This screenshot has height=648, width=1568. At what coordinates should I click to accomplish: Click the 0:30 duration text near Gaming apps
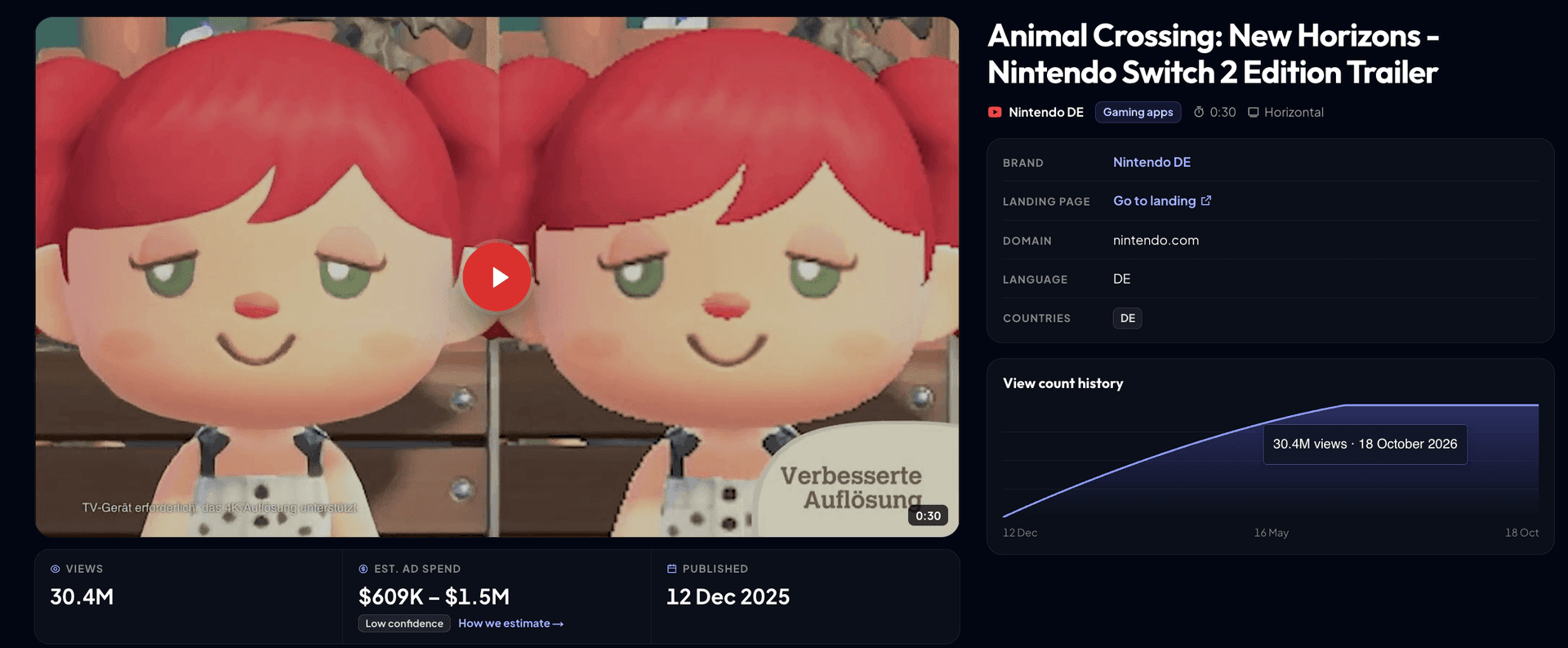coord(1223,112)
